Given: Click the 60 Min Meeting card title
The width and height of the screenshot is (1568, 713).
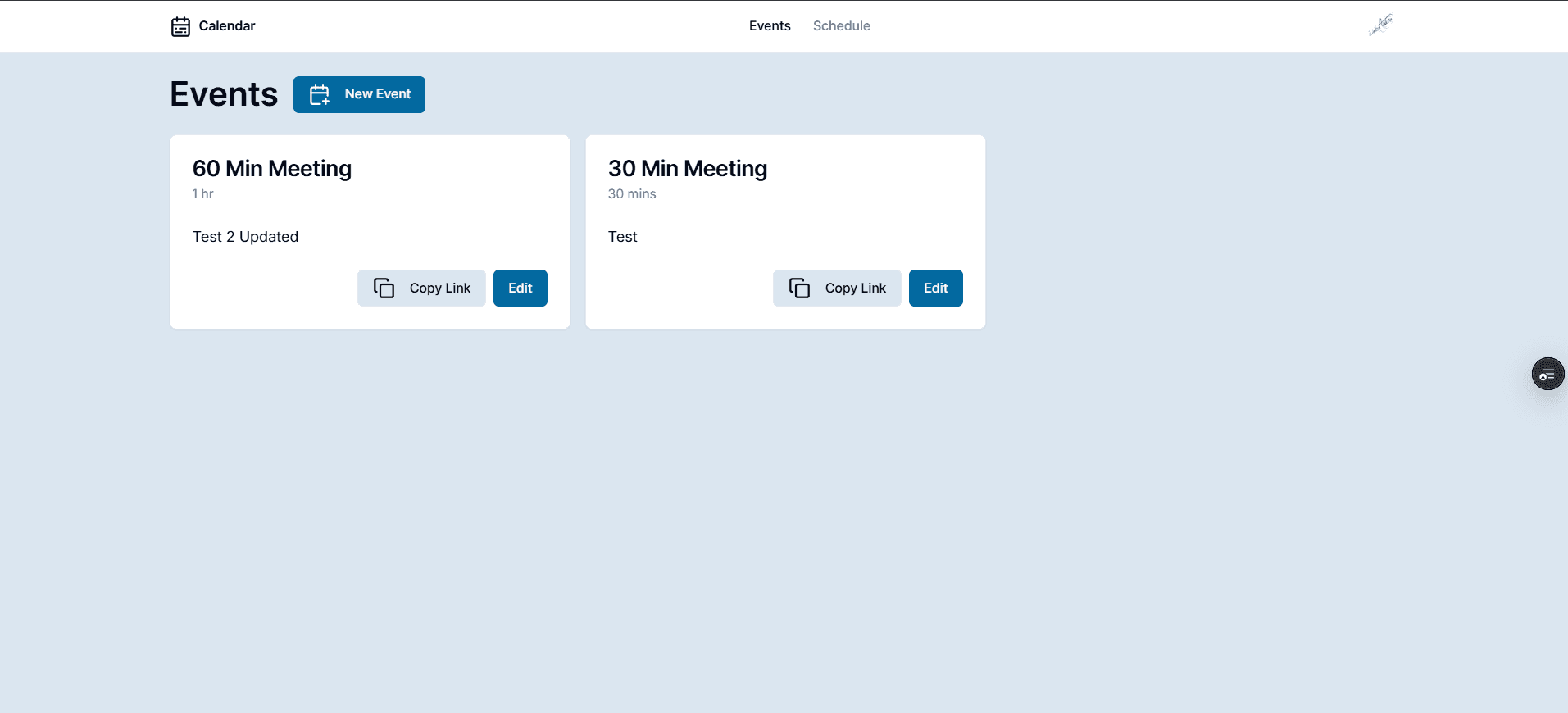Looking at the screenshot, I should 271,168.
